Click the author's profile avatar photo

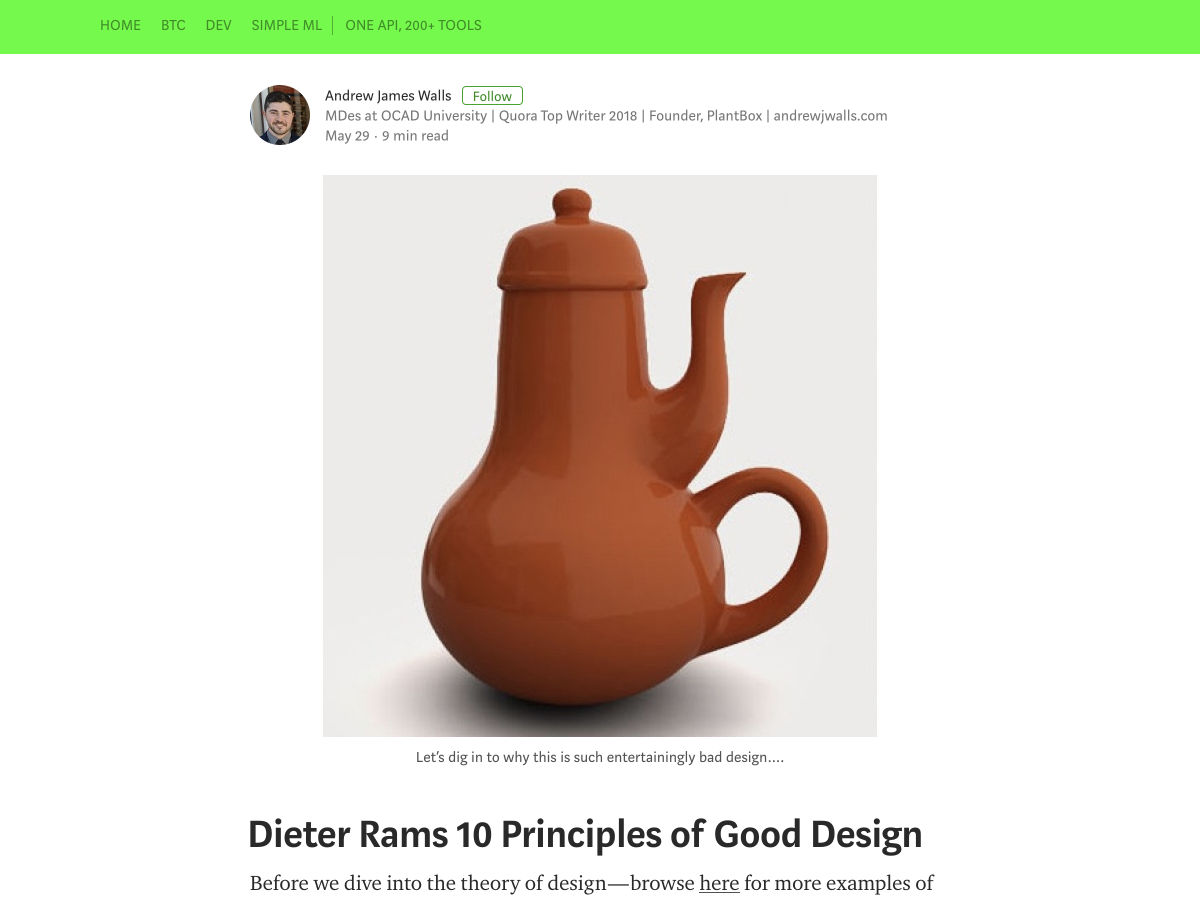tap(280, 115)
